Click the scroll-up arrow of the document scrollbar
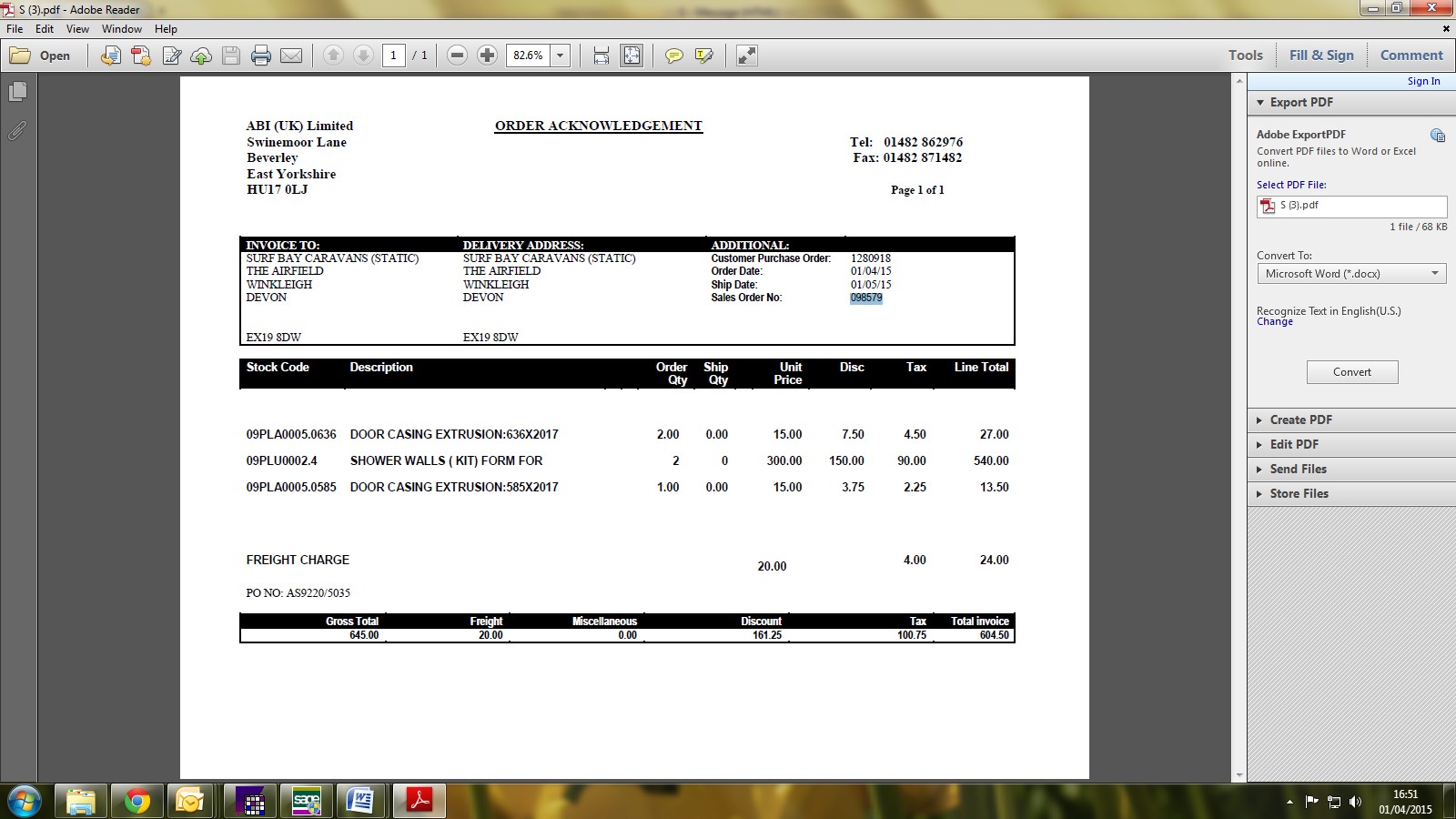 coord(1239,82)
